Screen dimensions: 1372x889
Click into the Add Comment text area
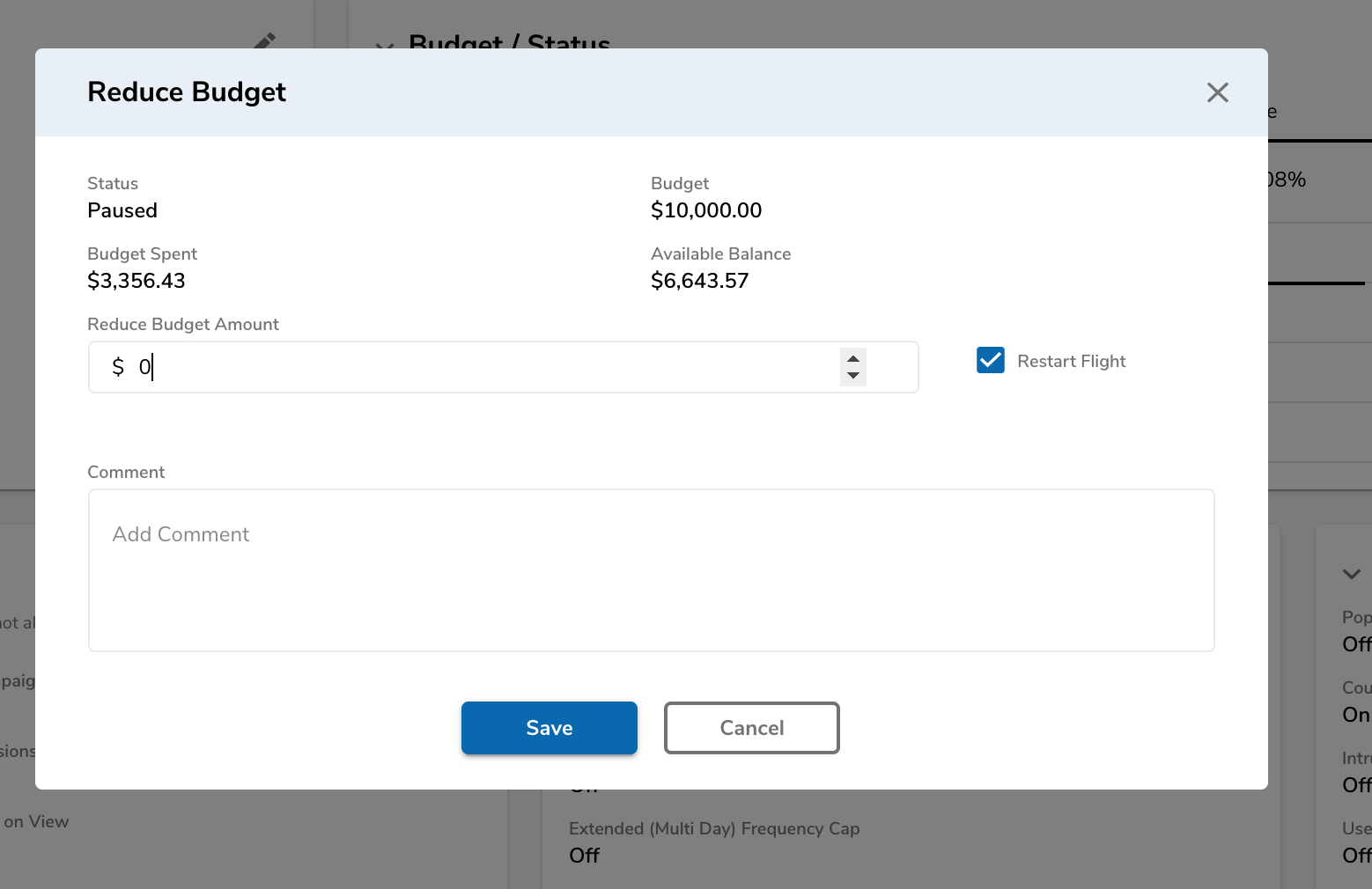click(x=651, y=570)
